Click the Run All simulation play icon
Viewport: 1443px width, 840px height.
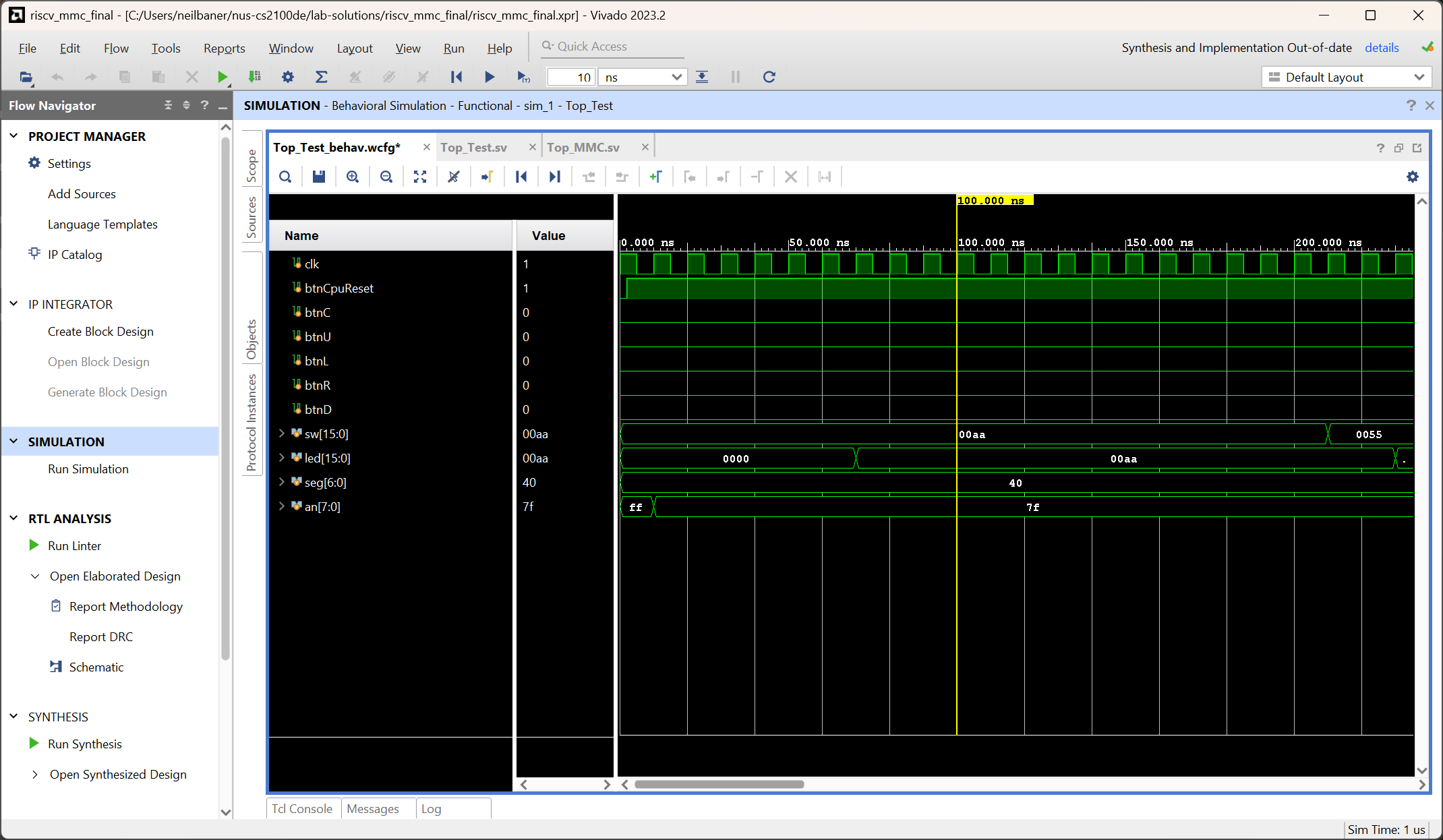(490, 77)
